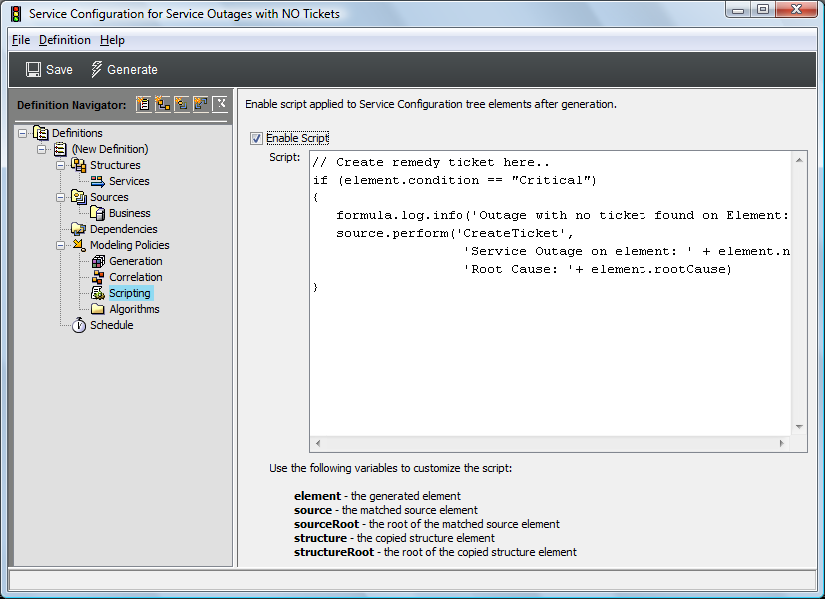Image resolution: width=825 pixels, height=599 pixels.
Task: Click the "structureRoot" variable description text
Action: 435,552
